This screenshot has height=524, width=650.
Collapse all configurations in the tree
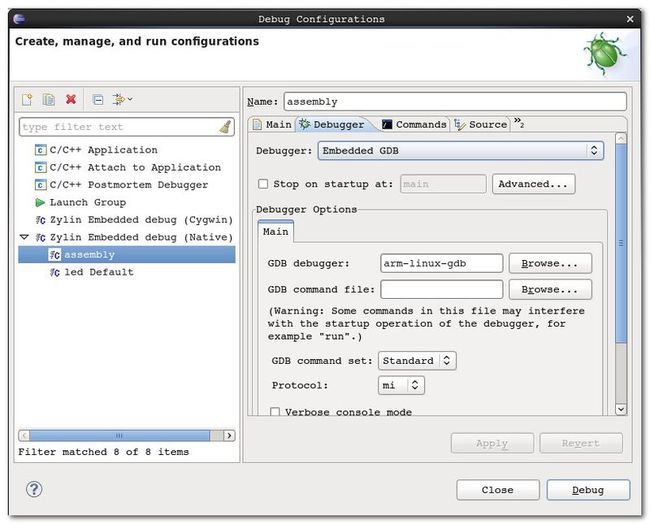[x=98, y=100]
